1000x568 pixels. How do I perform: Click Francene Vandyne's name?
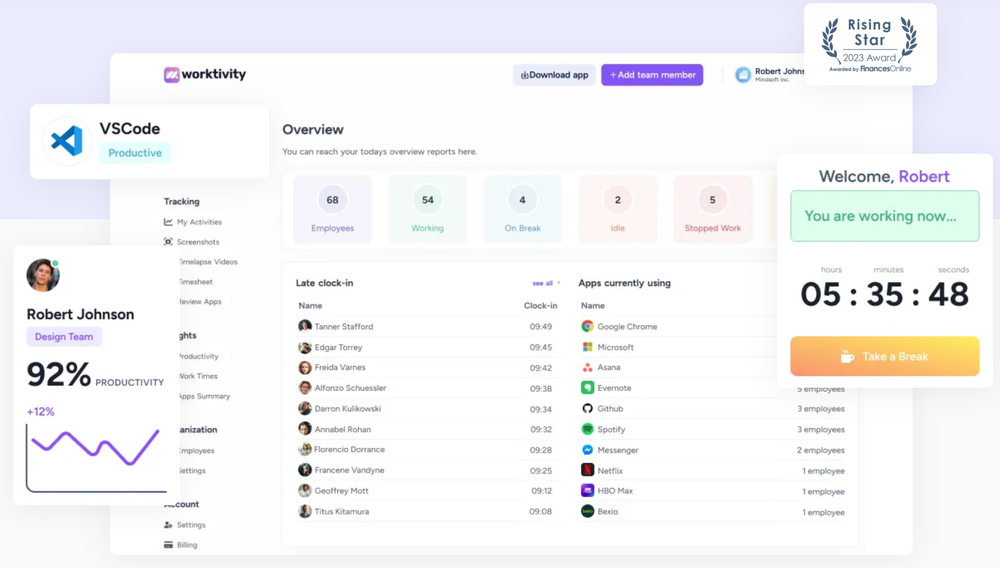(349, 470)
